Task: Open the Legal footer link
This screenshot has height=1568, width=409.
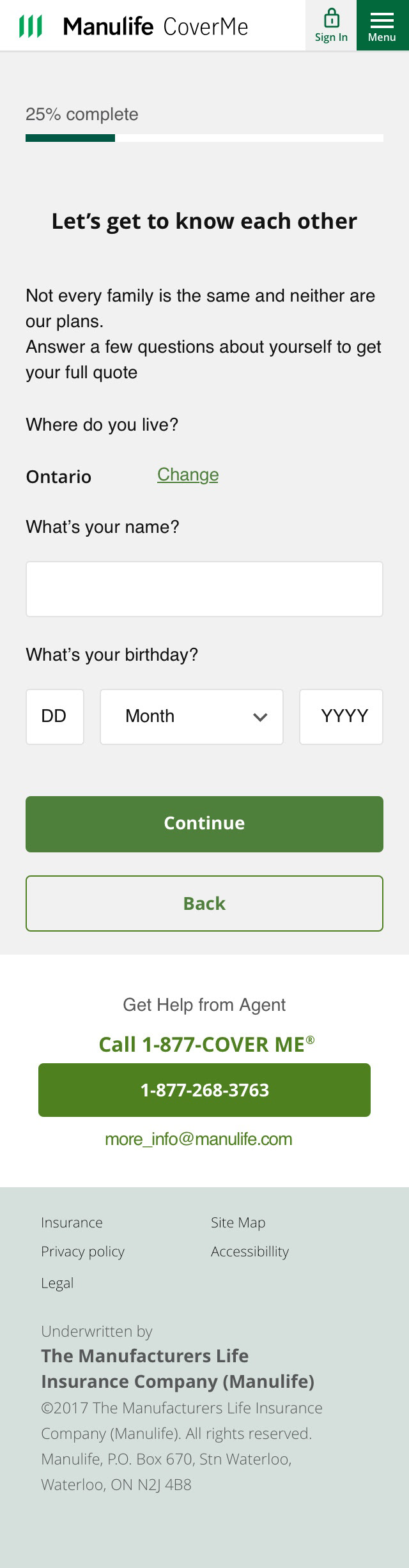Action: point(58,1283)
